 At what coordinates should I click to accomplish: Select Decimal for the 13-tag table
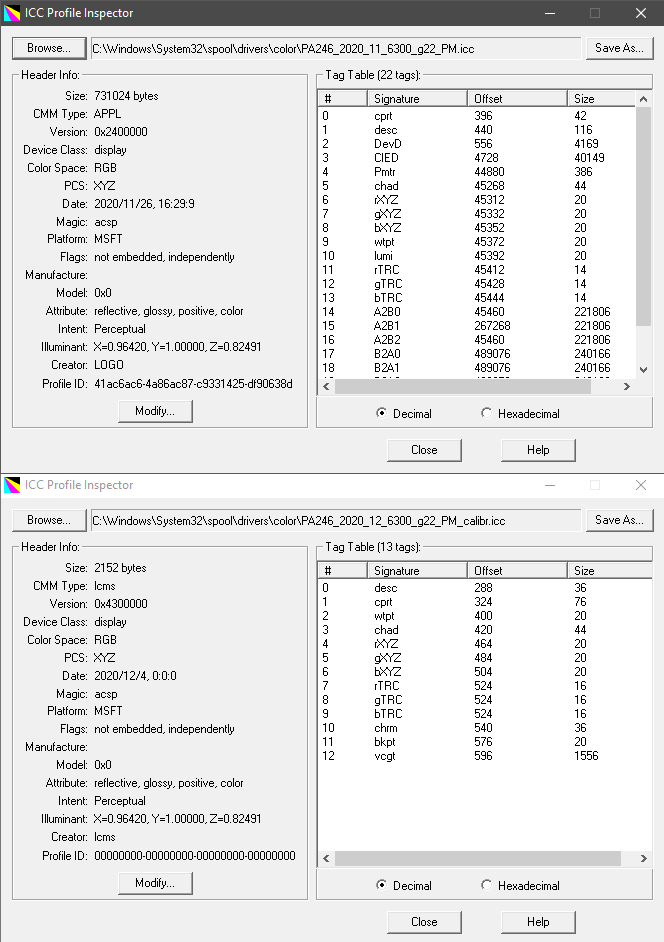tap(382, 885)
